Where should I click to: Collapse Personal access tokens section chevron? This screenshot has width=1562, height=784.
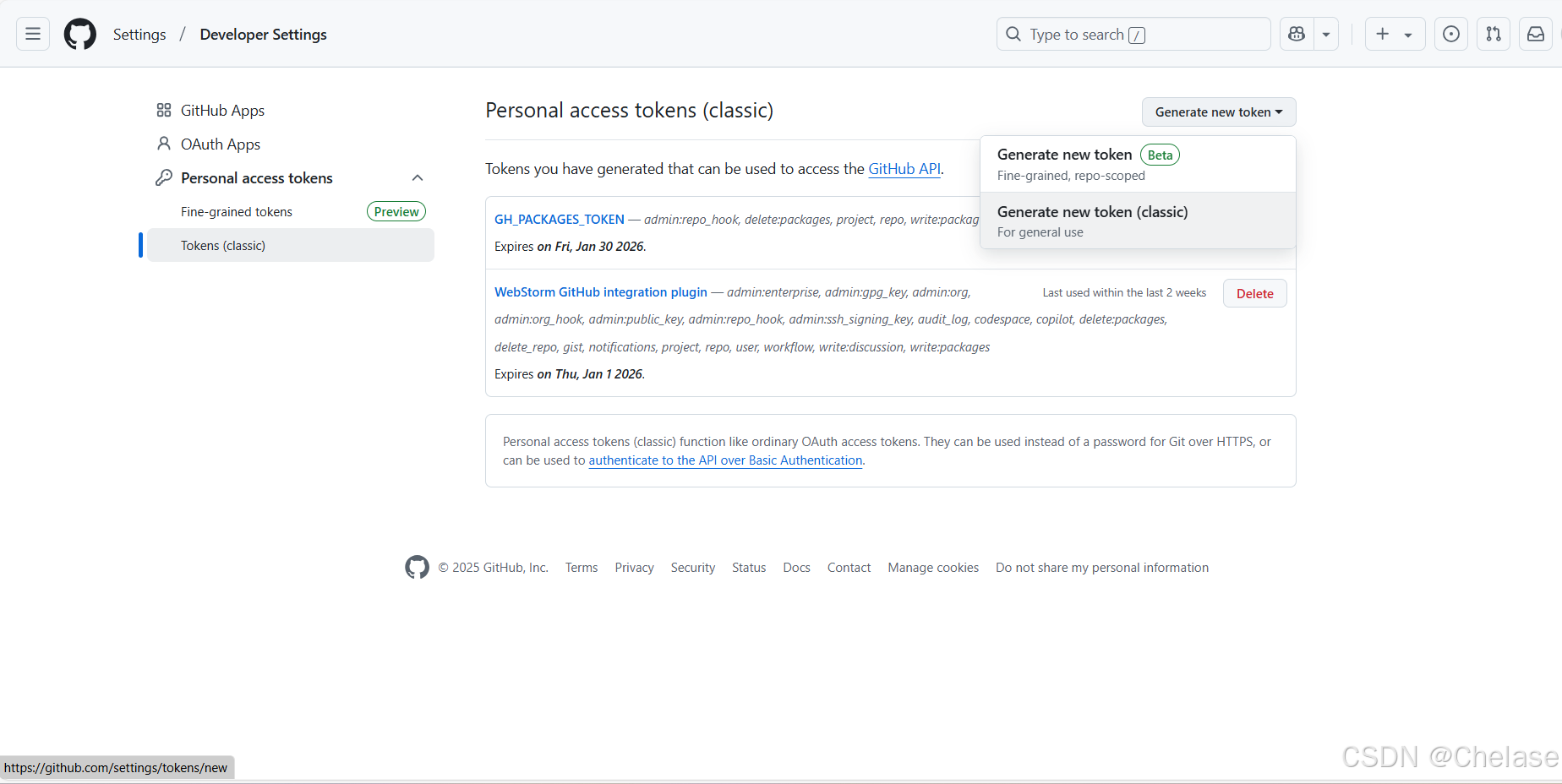(x=418, y=177)
